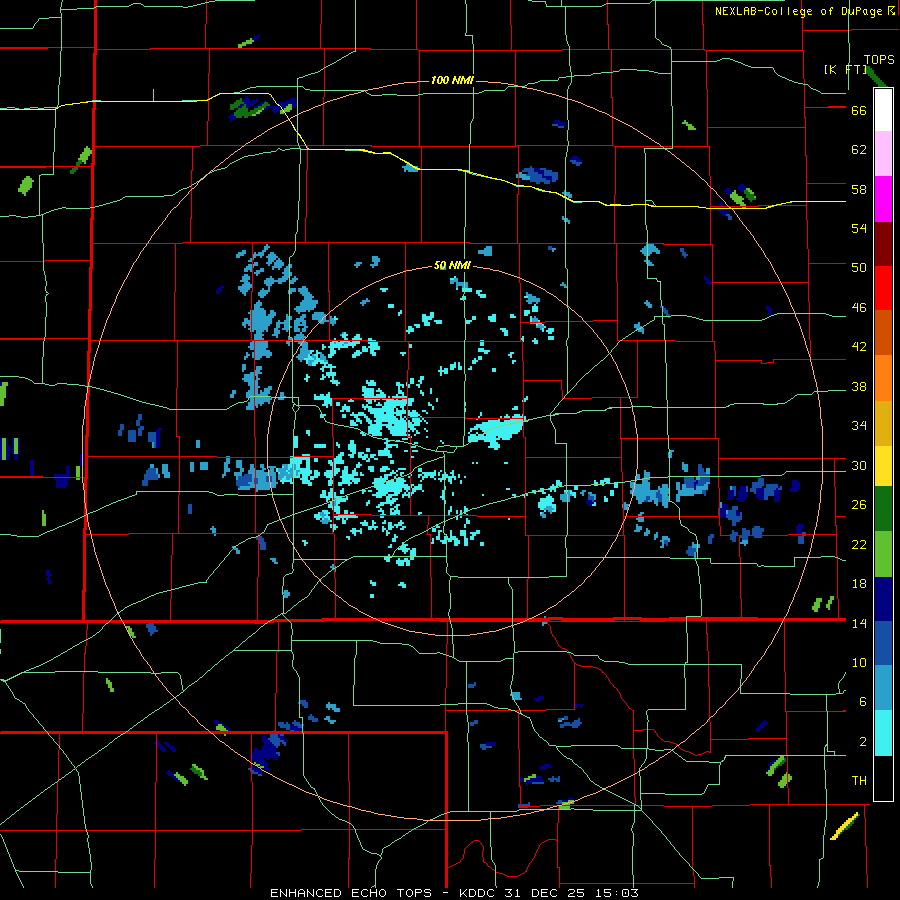This screenshot has height=900, width=900.
Task: Click the light pink legend swatch
Action: tap(883, 153)
